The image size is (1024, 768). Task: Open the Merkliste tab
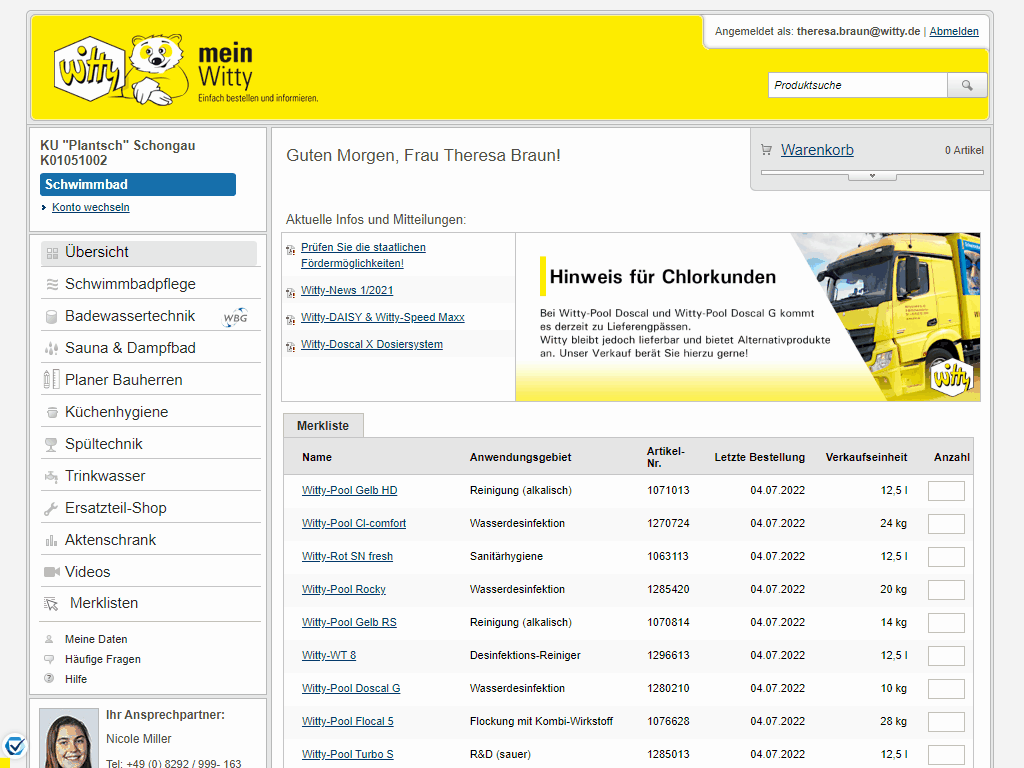point(323,426)
